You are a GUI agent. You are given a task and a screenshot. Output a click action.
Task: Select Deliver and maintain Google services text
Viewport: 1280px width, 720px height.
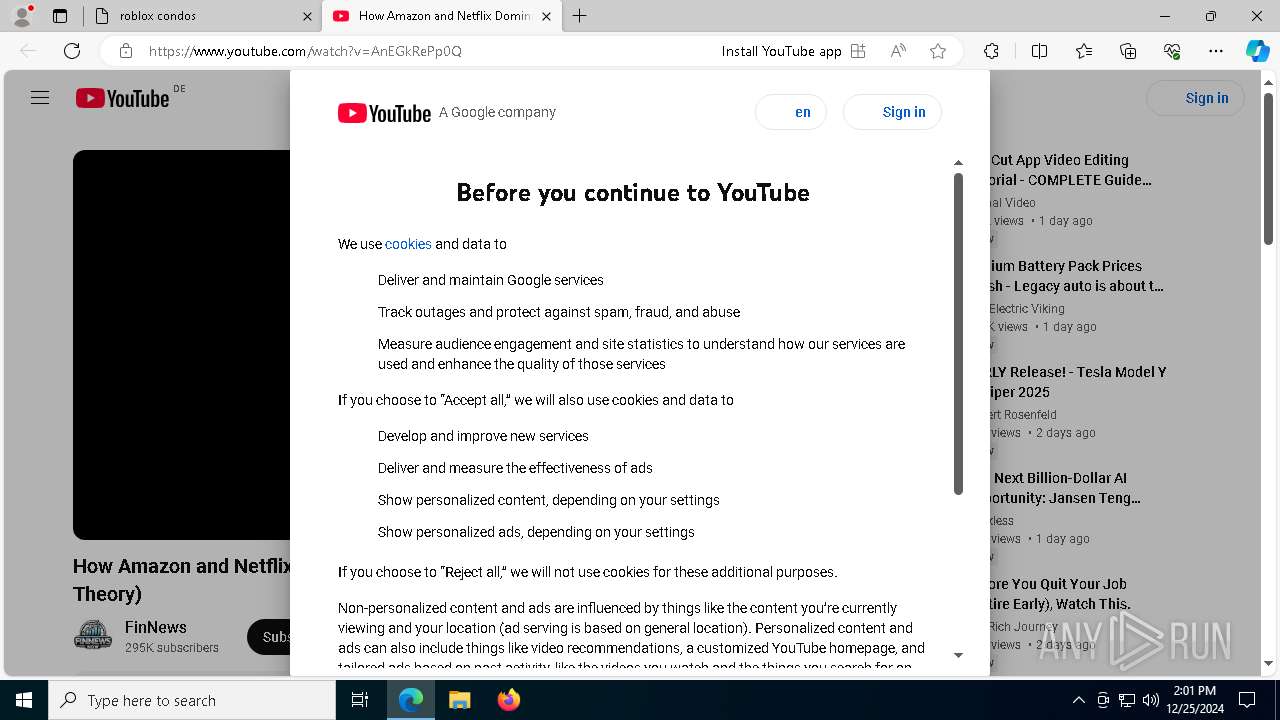[491, 280]
